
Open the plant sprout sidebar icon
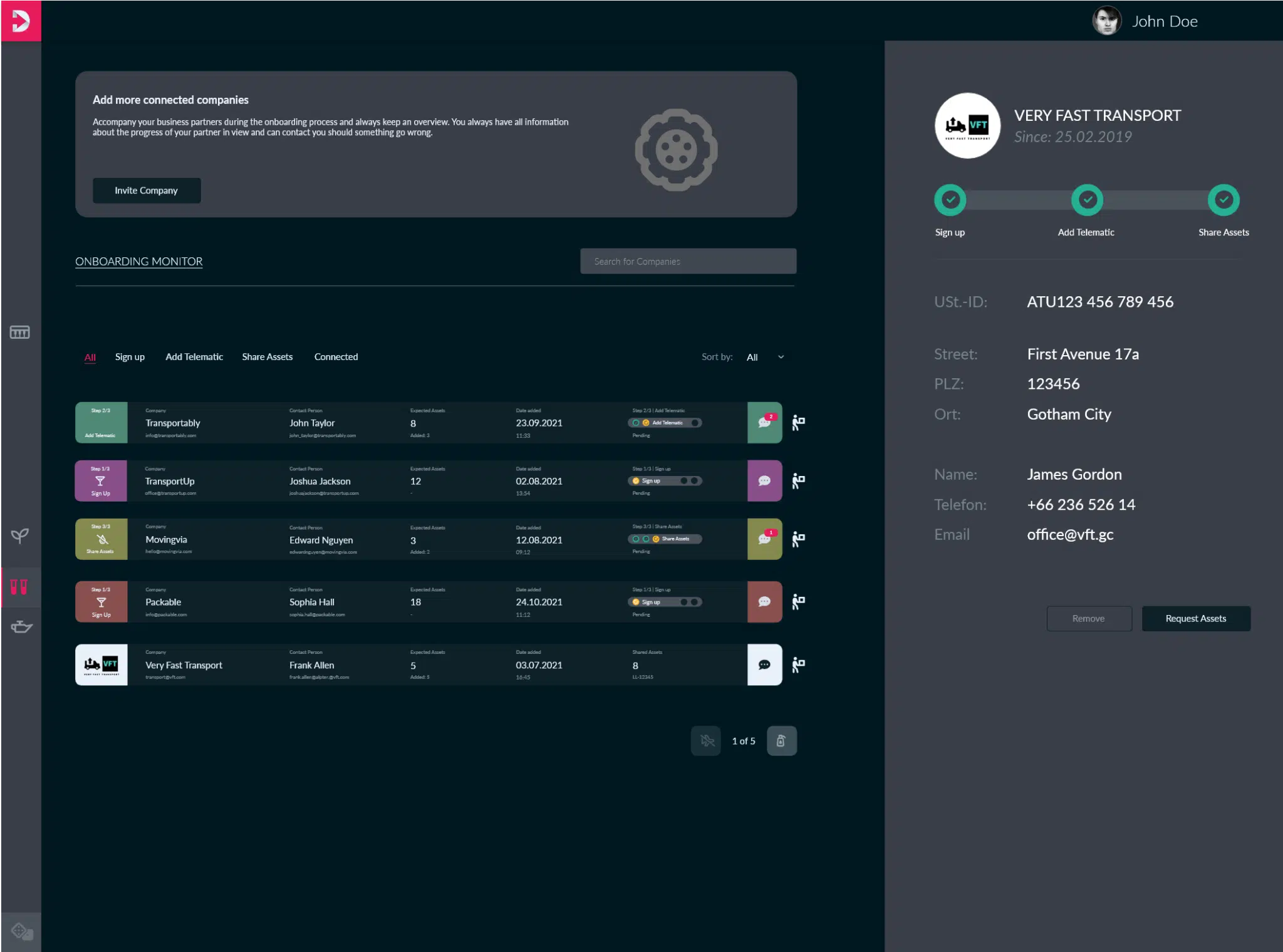tap(19, 535)
